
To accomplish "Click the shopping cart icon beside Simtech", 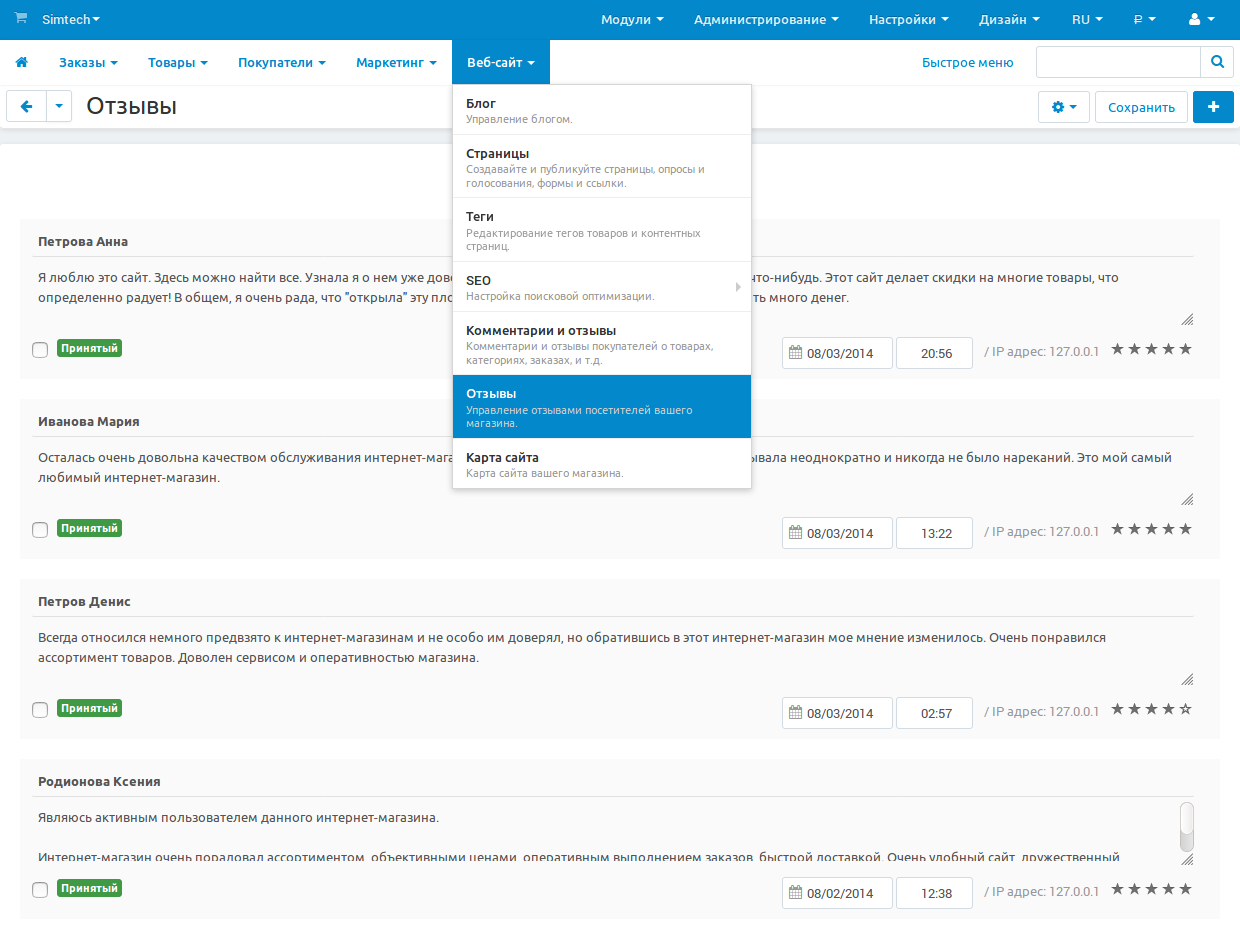I will [21, 19].
